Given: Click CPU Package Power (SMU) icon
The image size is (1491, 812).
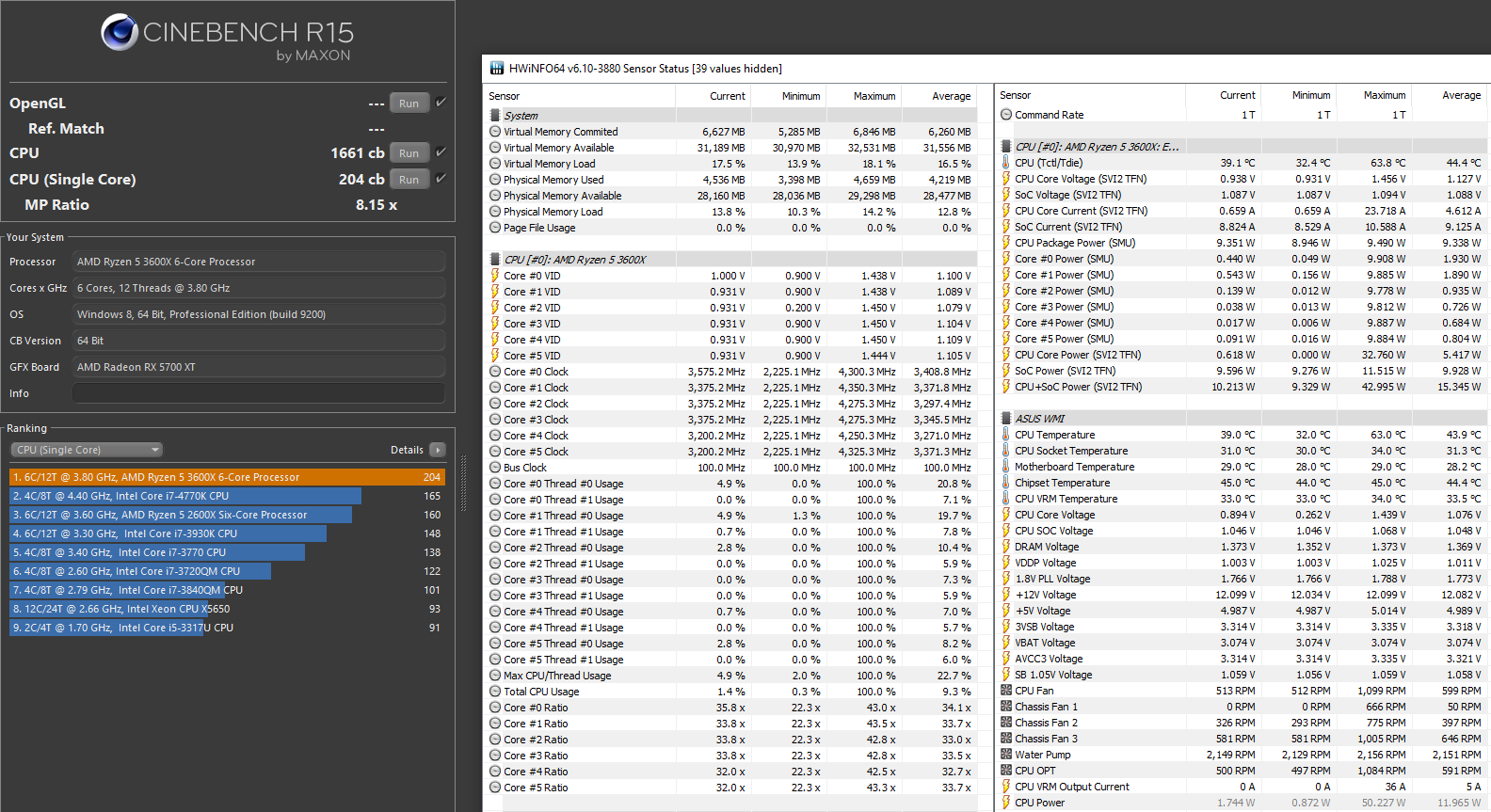Looking at the screenshot, I should [x=1006, y=243].
